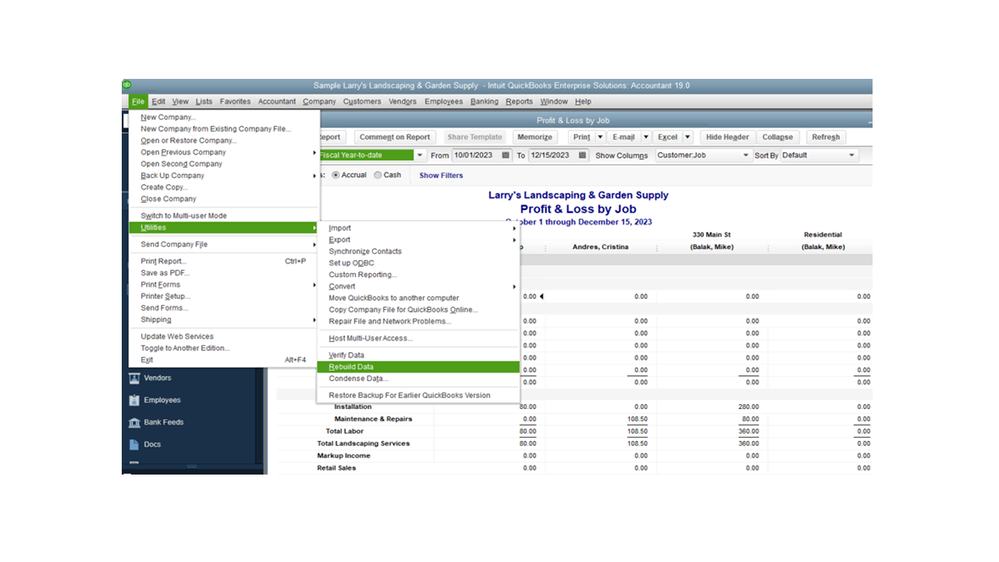Select Copy Company File for QuickBooks Online
The height and width of the screenshot is (562, 999).
[419, 310]
